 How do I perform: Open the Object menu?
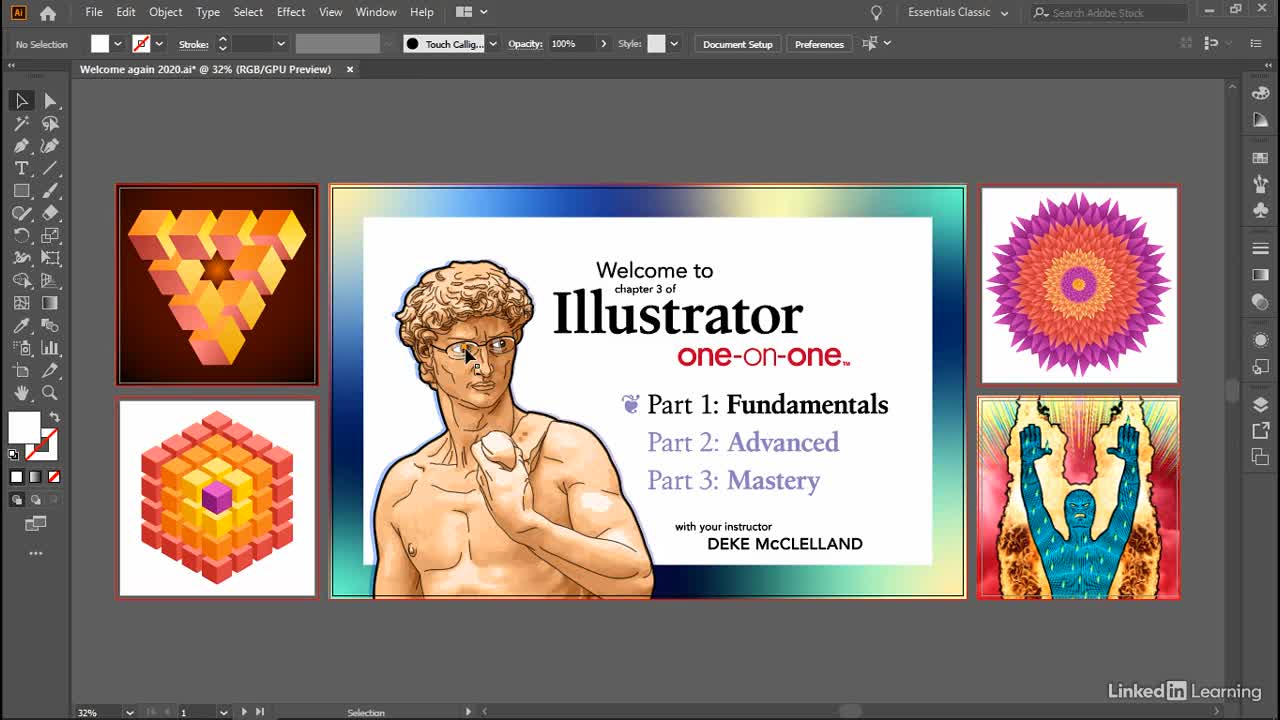(x=166, y=12)
